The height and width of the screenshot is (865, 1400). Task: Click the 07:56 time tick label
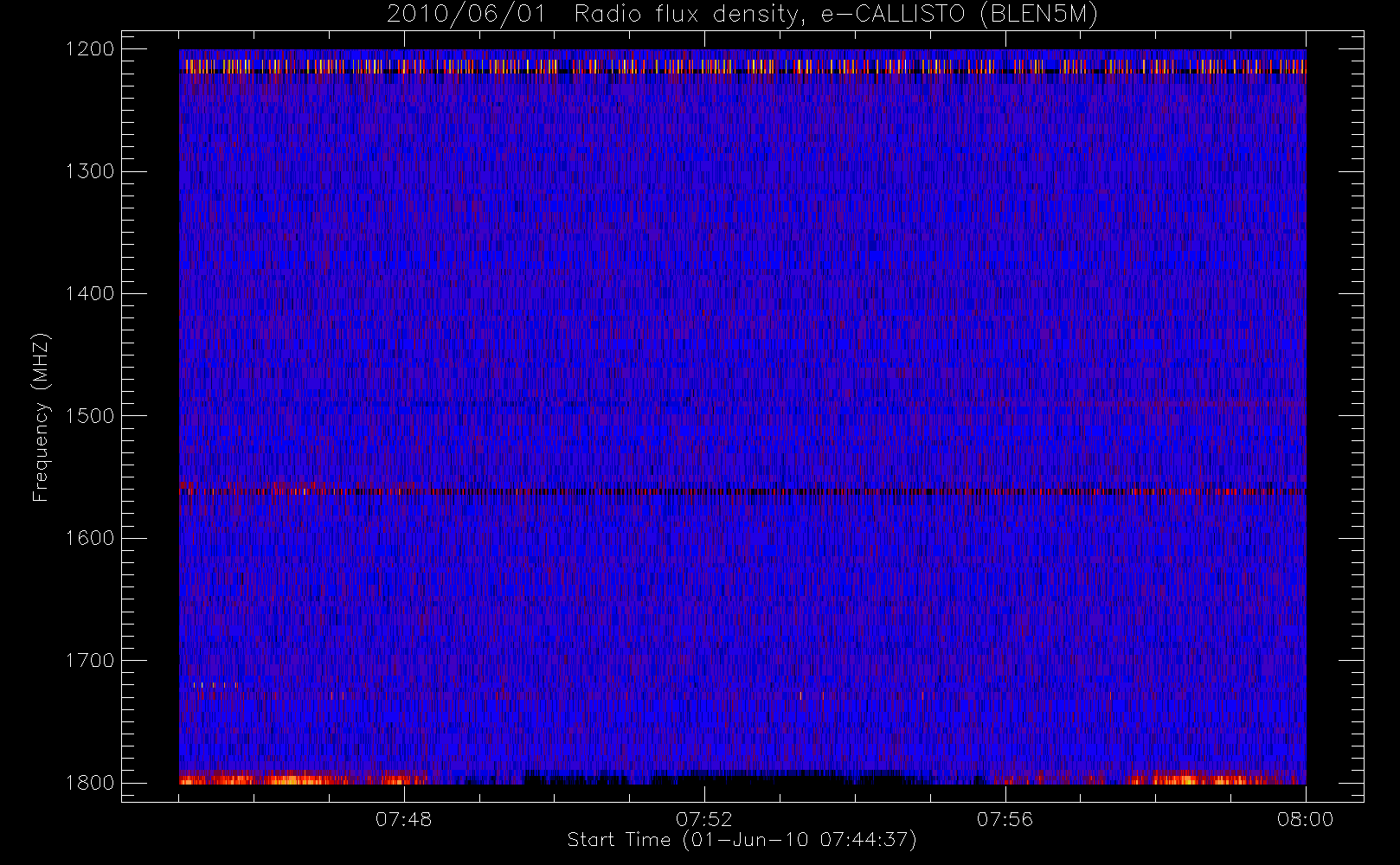click(1005, 819)
